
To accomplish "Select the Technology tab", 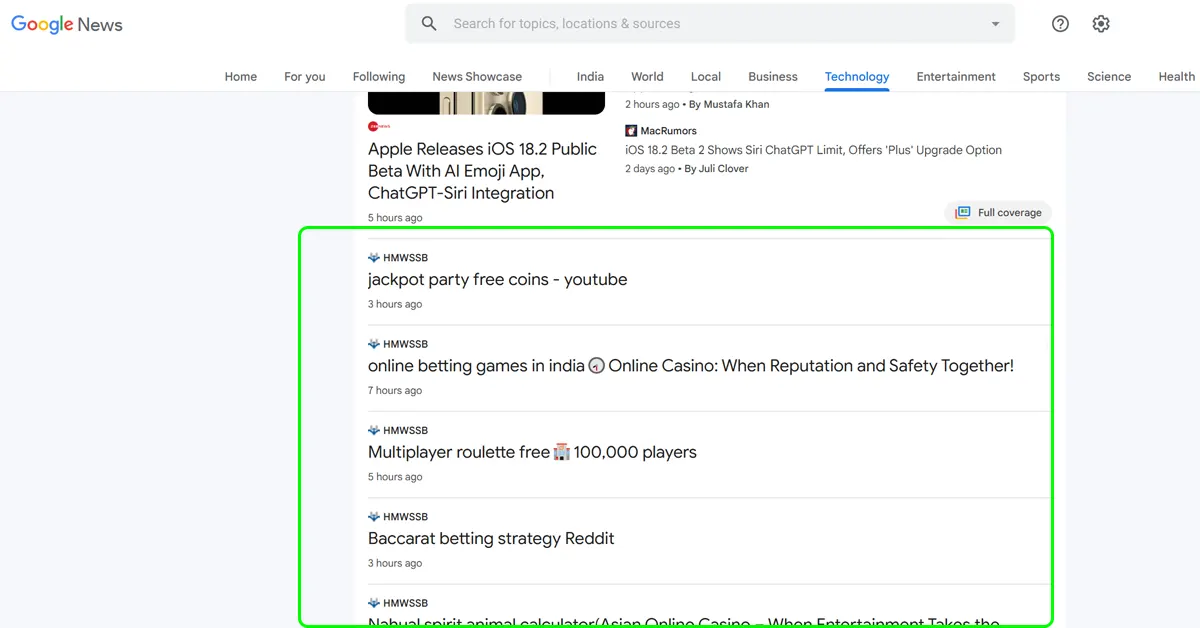I will coord(857,77).
